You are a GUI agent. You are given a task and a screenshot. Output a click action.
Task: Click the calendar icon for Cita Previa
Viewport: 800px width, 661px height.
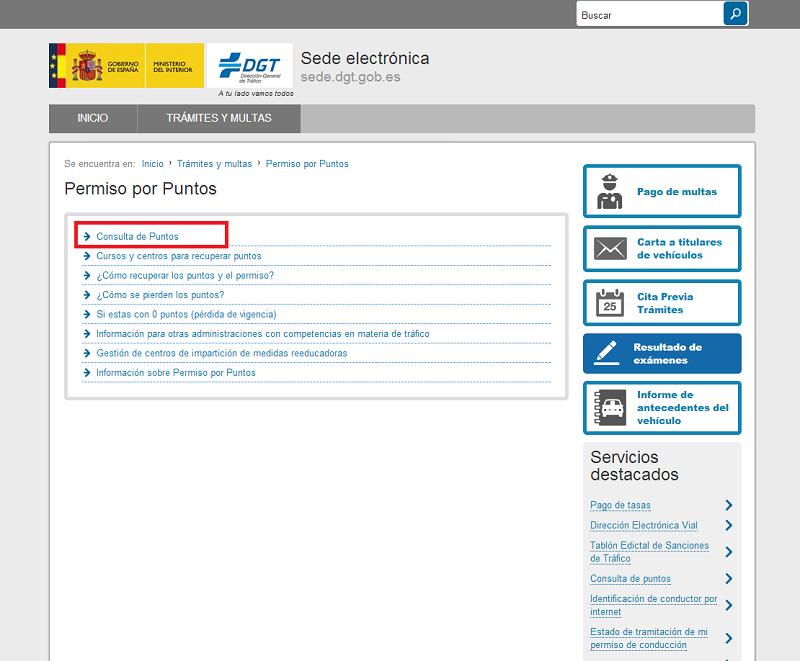click(609, 303)
